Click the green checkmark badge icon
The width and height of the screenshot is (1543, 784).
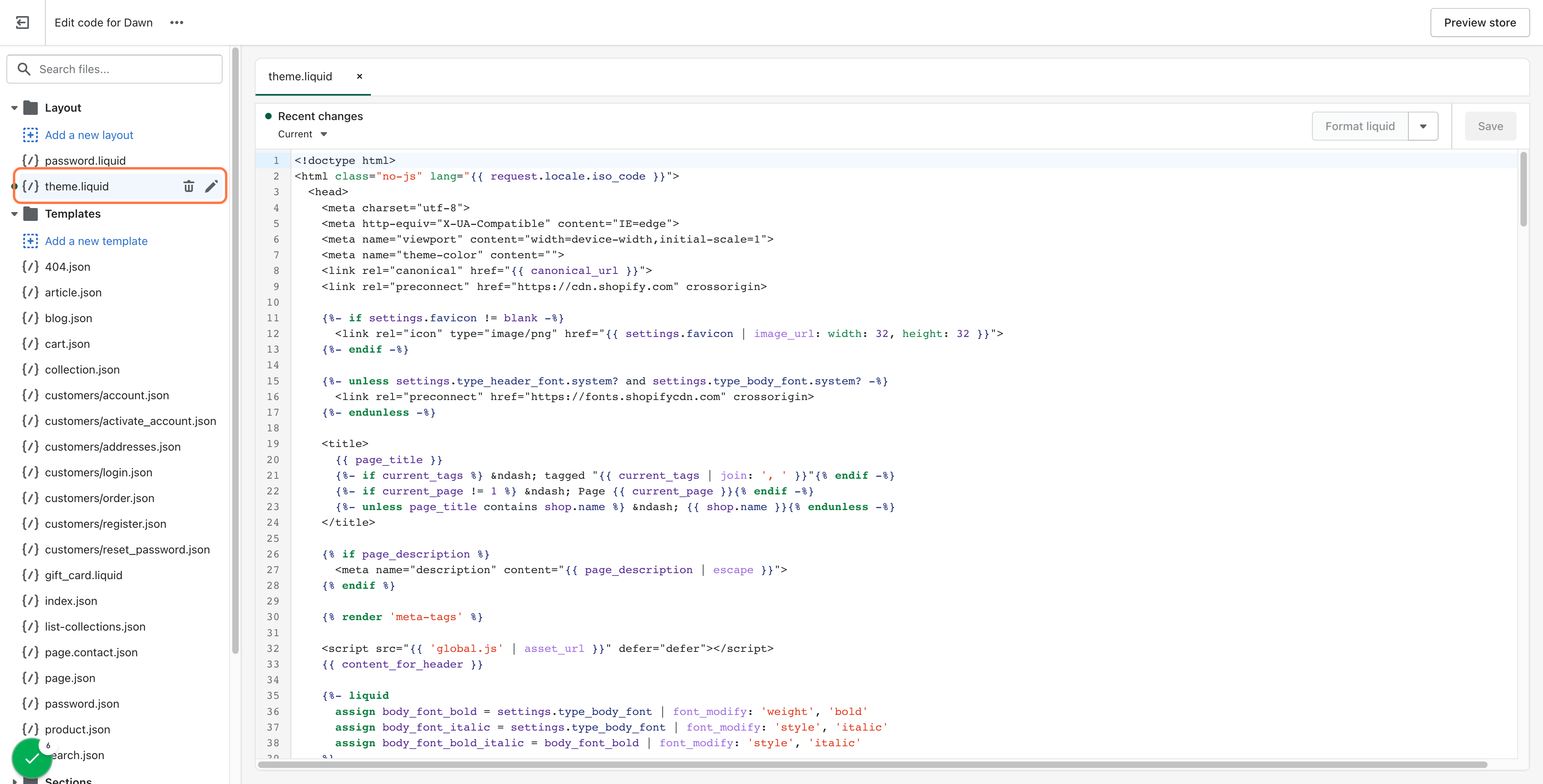click(x=32, y=757)
